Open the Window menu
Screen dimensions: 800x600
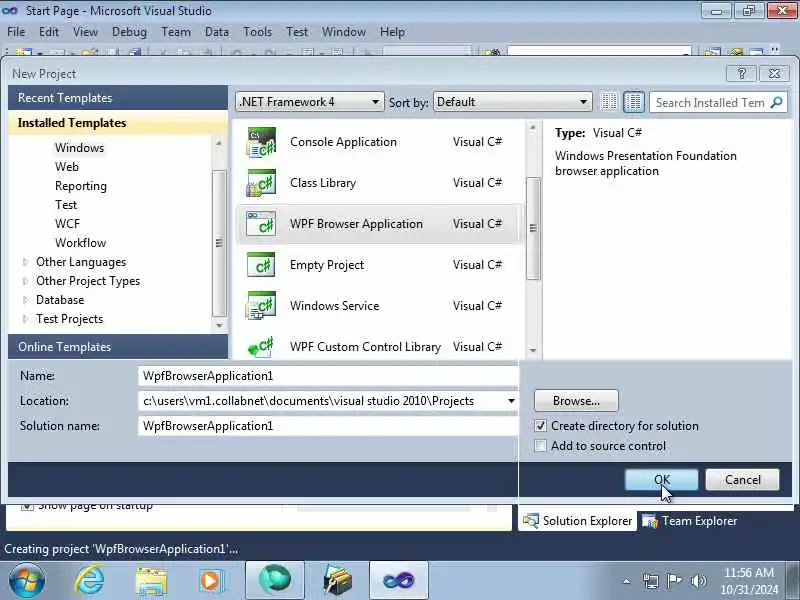(x=343, y=32)
